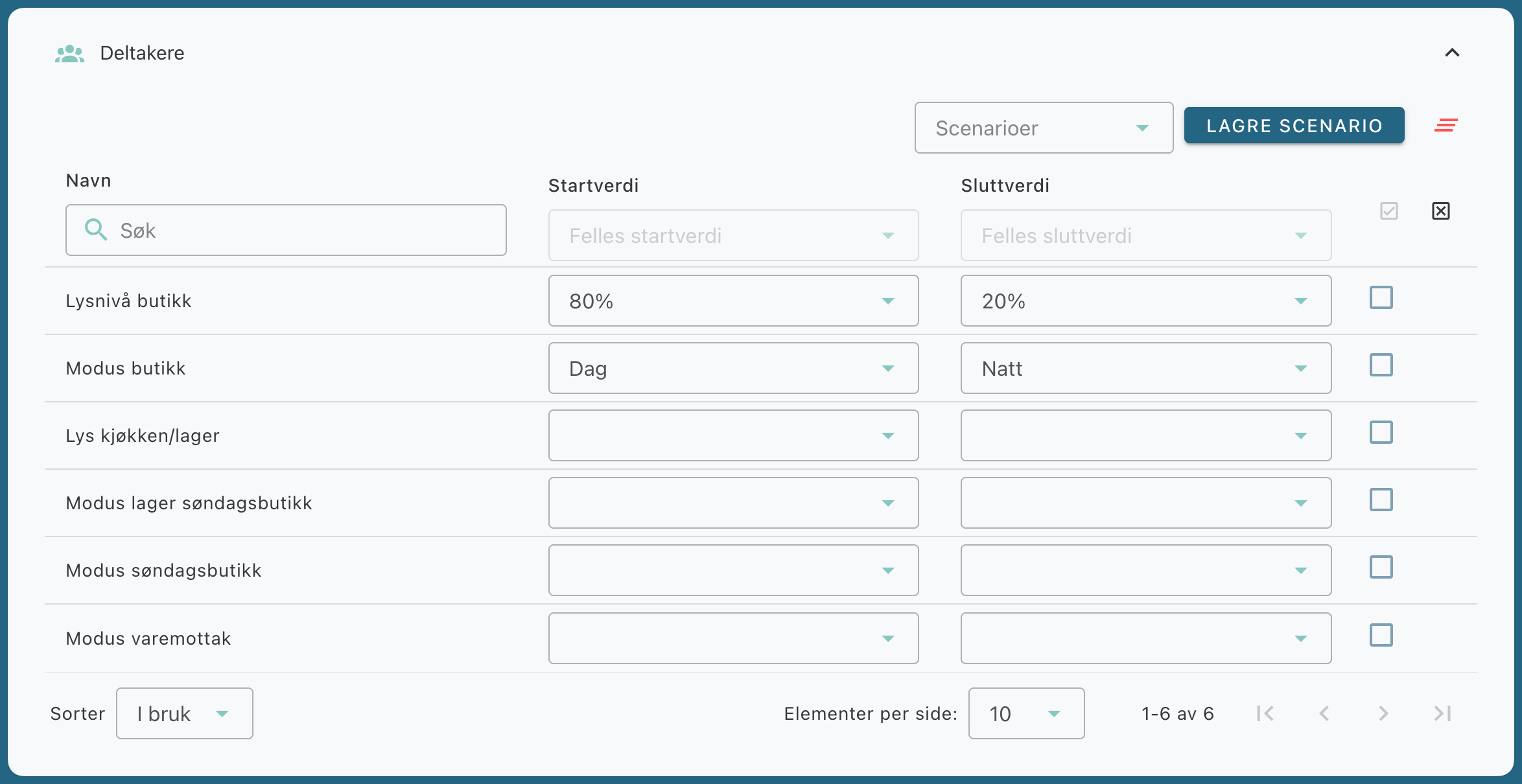
Task: Click the Lysnivå butikk row name
Action: (x=129, y=301)
